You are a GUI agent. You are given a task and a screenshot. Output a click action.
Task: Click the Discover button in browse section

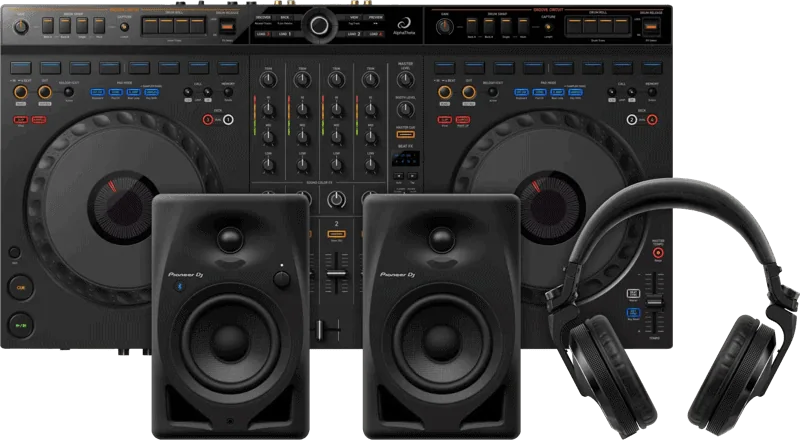[263, 17]
